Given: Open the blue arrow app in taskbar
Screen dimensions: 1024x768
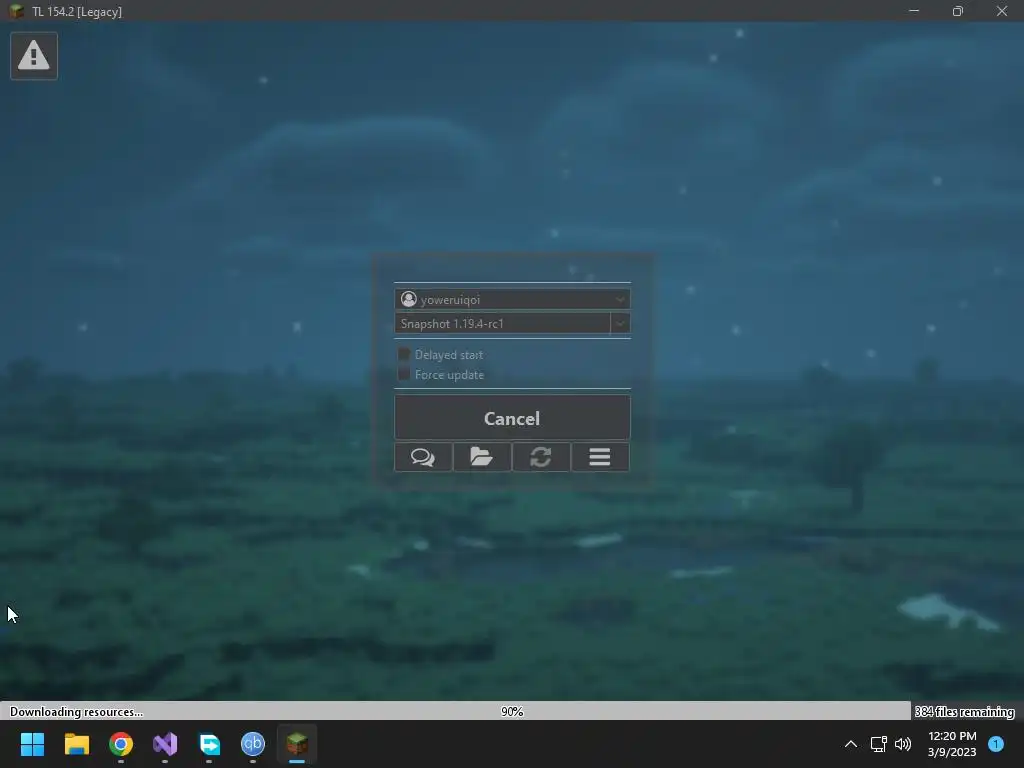Looking at the screenshot, I should point(209,744).
